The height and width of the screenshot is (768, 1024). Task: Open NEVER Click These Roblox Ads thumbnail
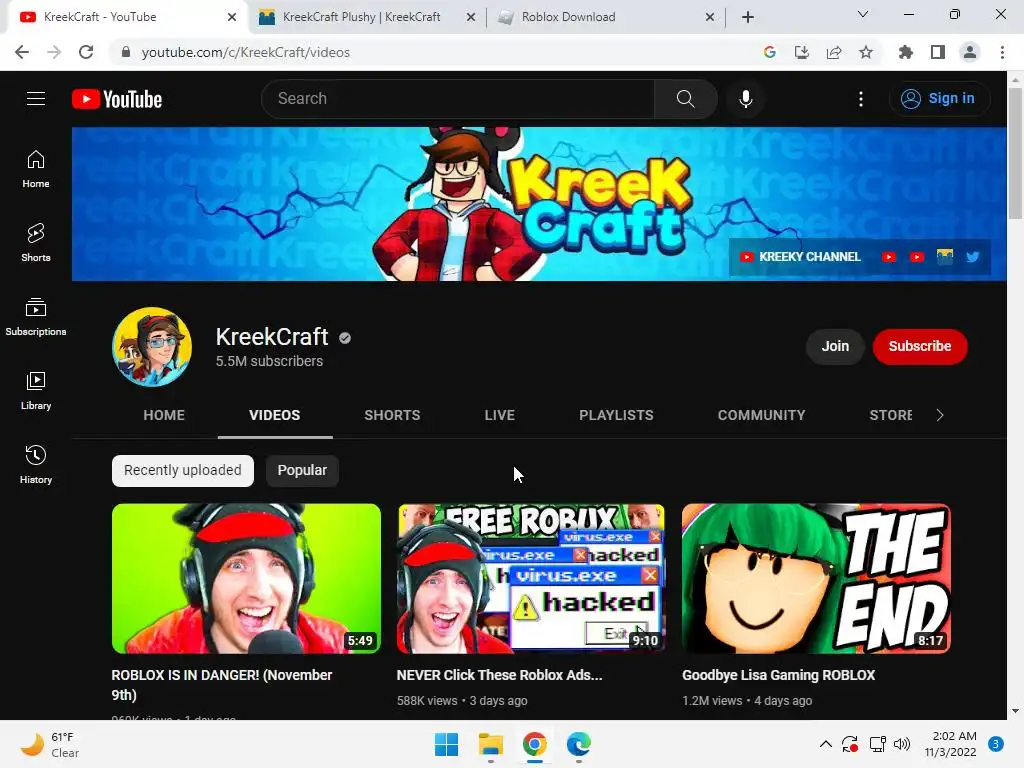click(531, 579)
